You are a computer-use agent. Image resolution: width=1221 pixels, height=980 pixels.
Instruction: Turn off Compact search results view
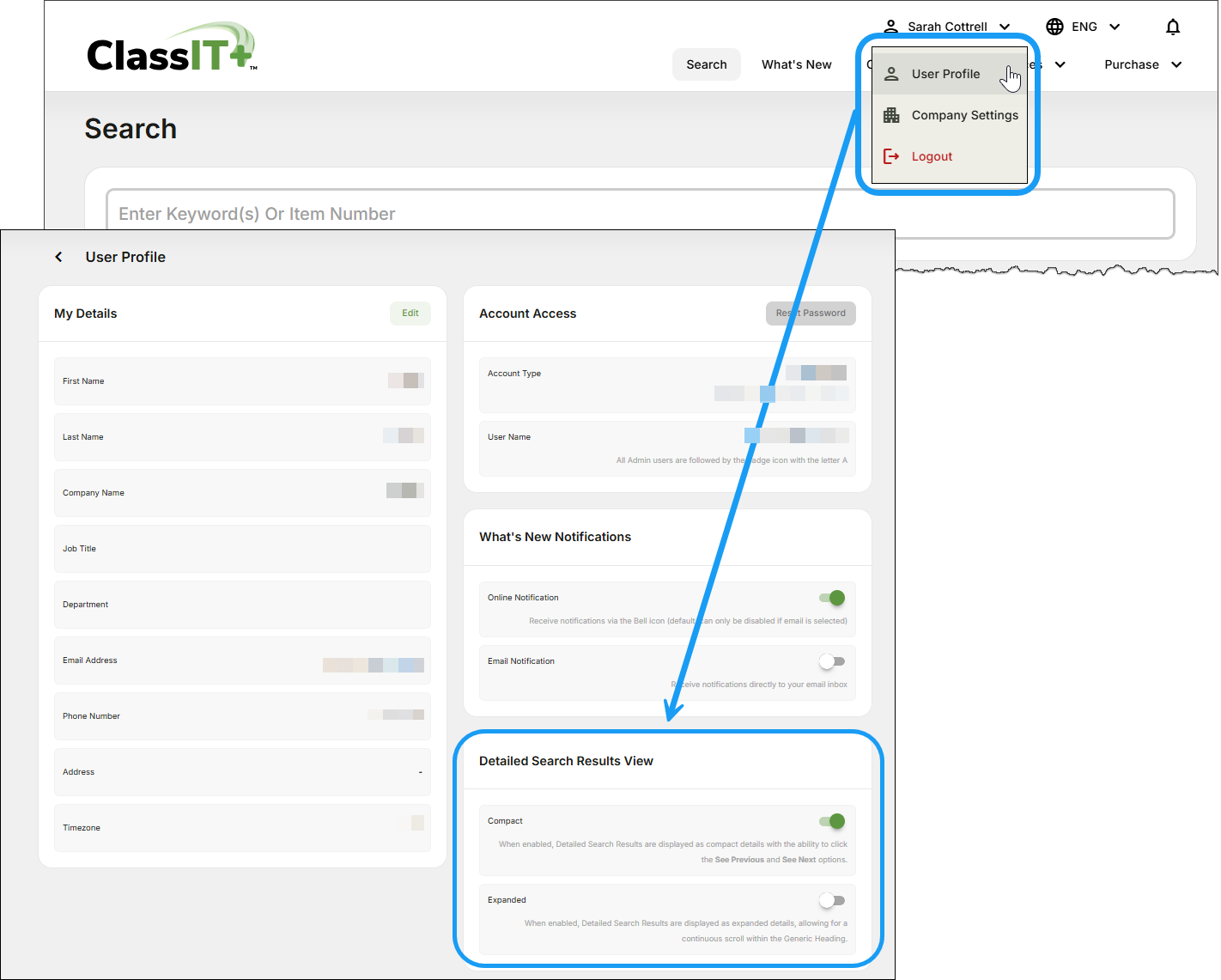click(x=832, y=821)
